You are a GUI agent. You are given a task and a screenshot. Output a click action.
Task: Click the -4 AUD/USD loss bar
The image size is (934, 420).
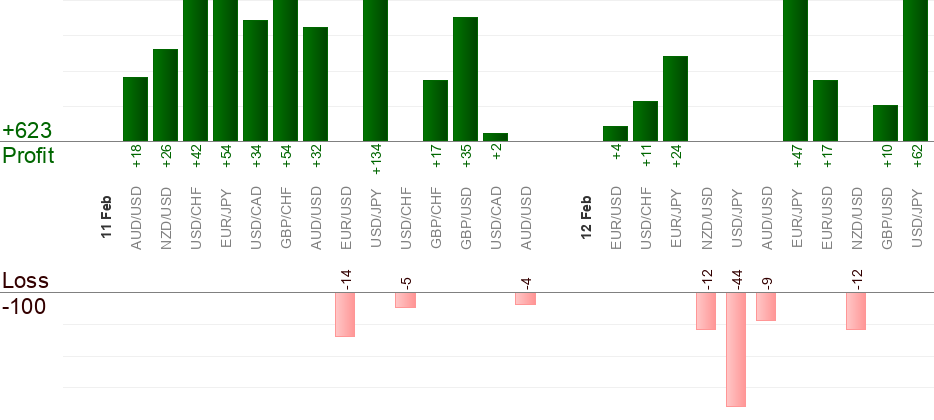(x=525, y=298)
